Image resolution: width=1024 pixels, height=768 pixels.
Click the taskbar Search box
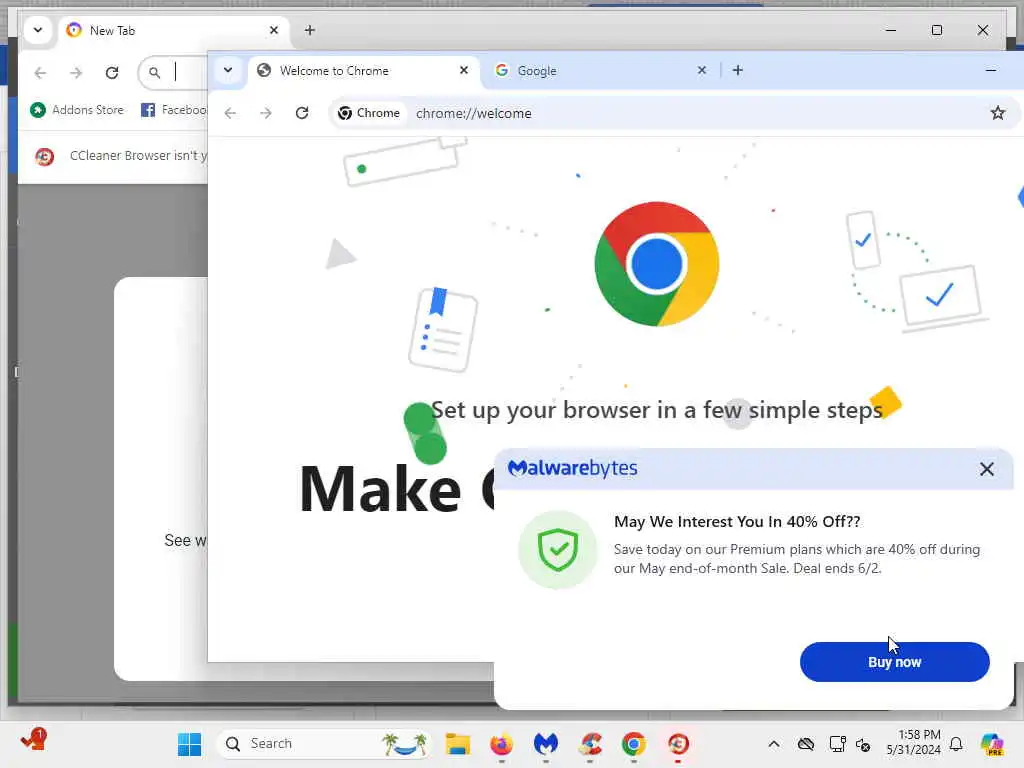pos(324,744)
